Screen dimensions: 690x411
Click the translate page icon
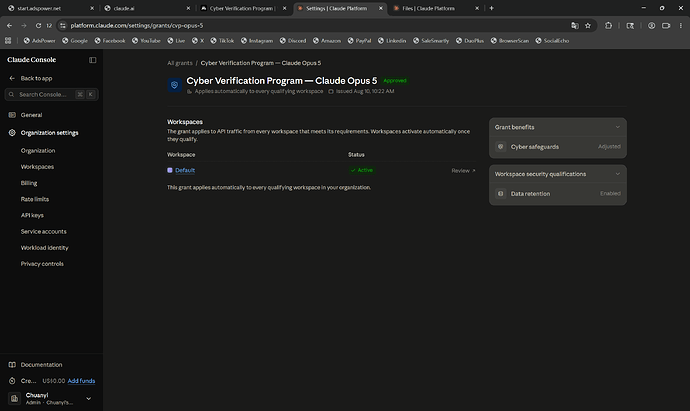click(x=575, y=26)
